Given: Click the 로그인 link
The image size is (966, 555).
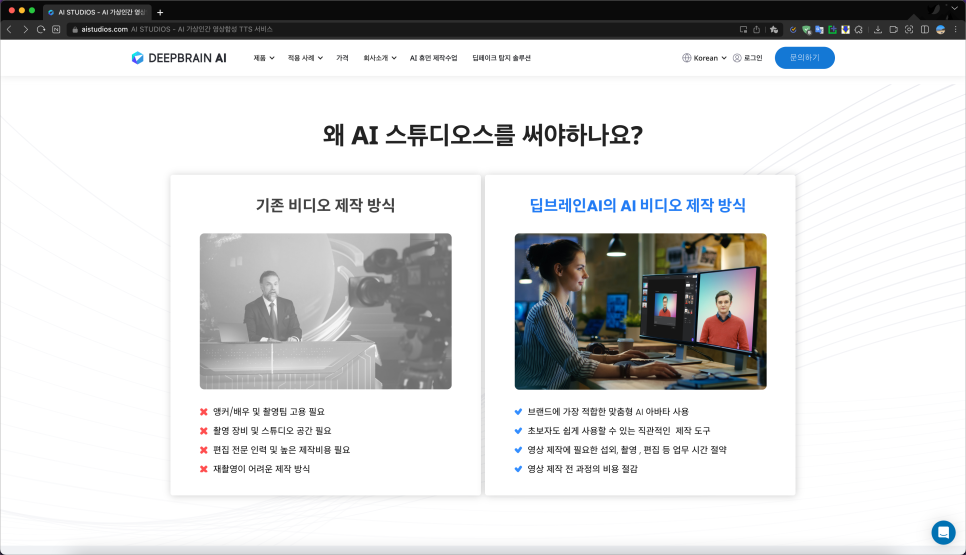Looking at the screenshot, I should [x=753, y=58].
